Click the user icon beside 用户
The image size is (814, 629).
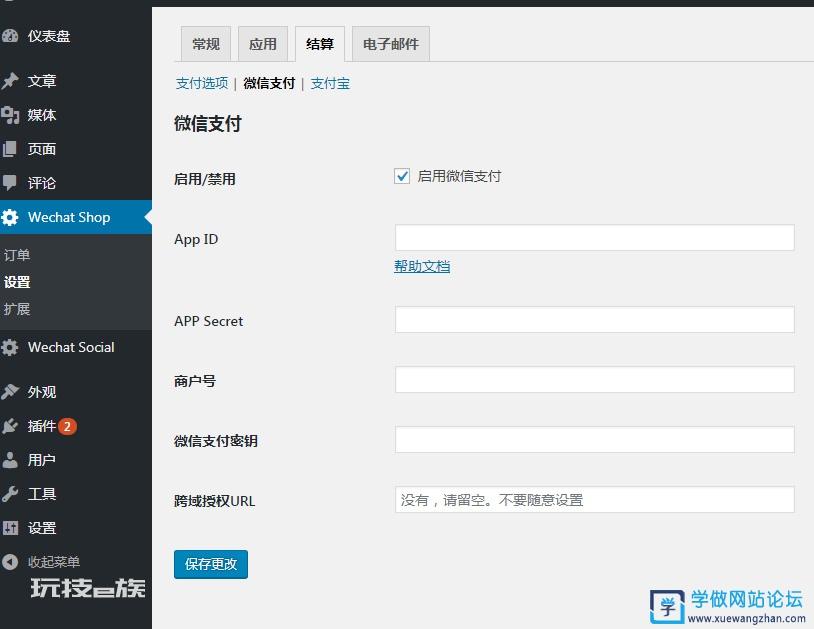[x=10, y=460]
